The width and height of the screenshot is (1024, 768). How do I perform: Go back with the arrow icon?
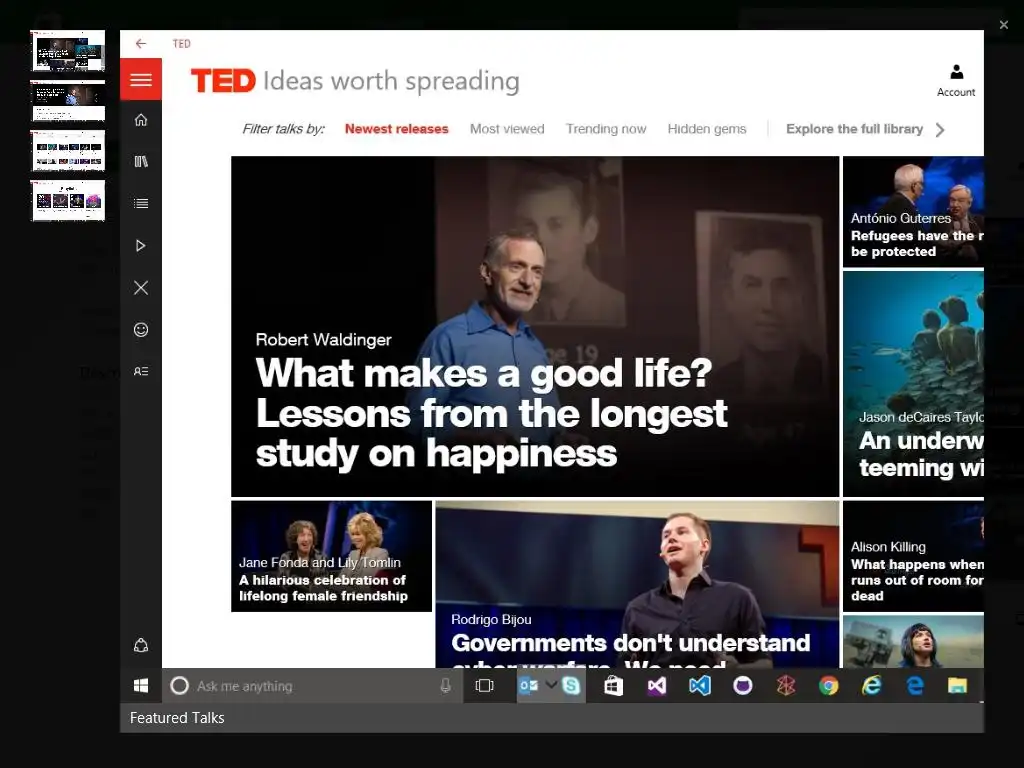[x=140, y=44]
